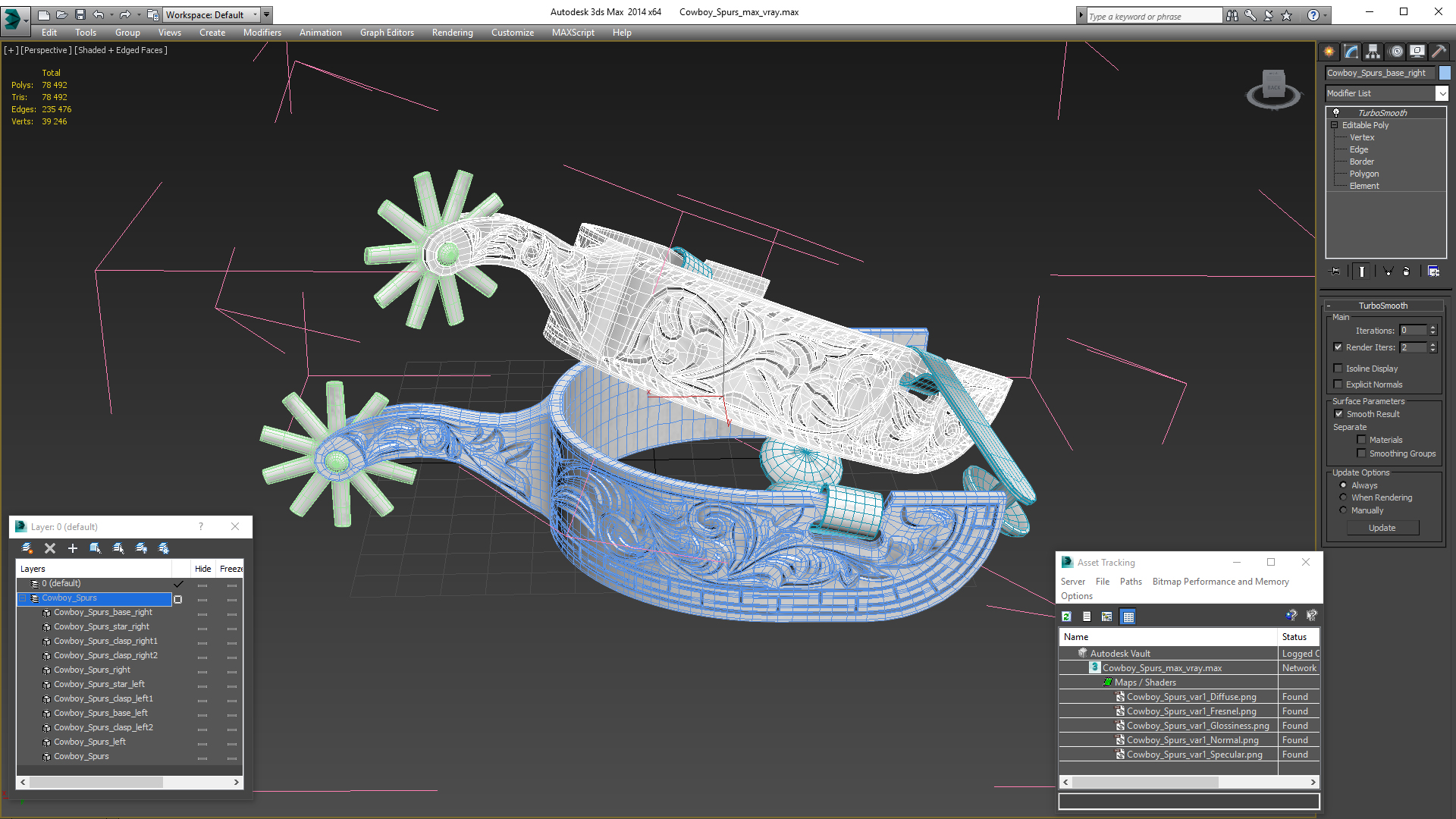The image size is (1456, 819).
Task: Open the Modifier List dropdown
Action: click(1442, 93)
